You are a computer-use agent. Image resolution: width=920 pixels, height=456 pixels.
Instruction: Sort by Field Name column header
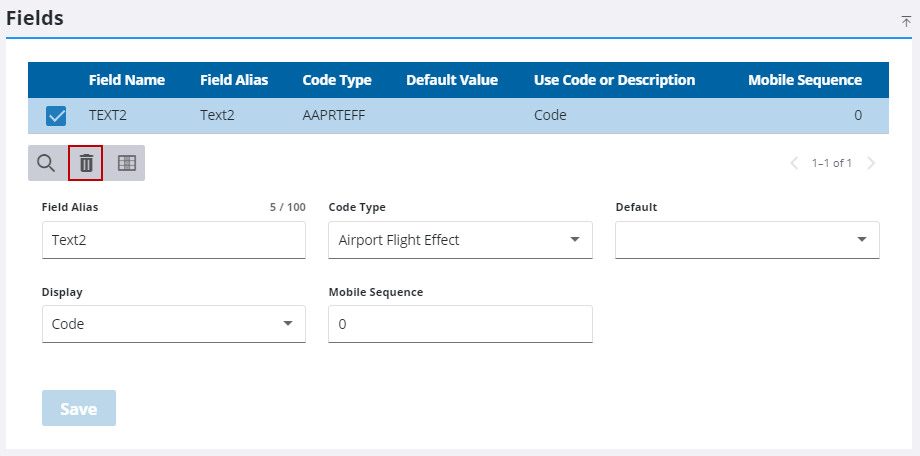coord(127,80)
